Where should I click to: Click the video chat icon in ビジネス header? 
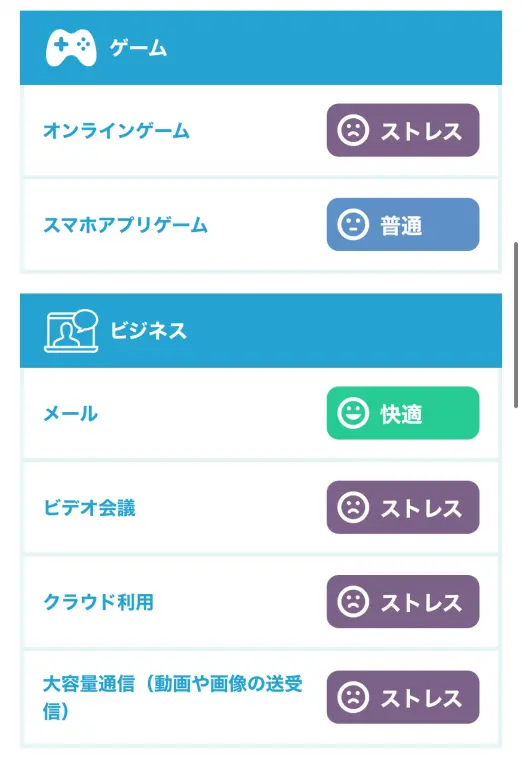[71, 331]
